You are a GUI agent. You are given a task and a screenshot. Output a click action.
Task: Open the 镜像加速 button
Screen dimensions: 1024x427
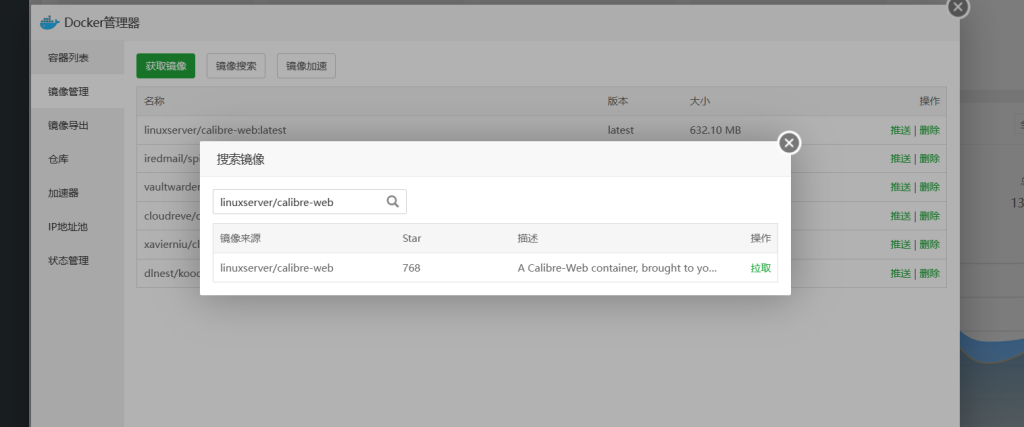(306, 66)
